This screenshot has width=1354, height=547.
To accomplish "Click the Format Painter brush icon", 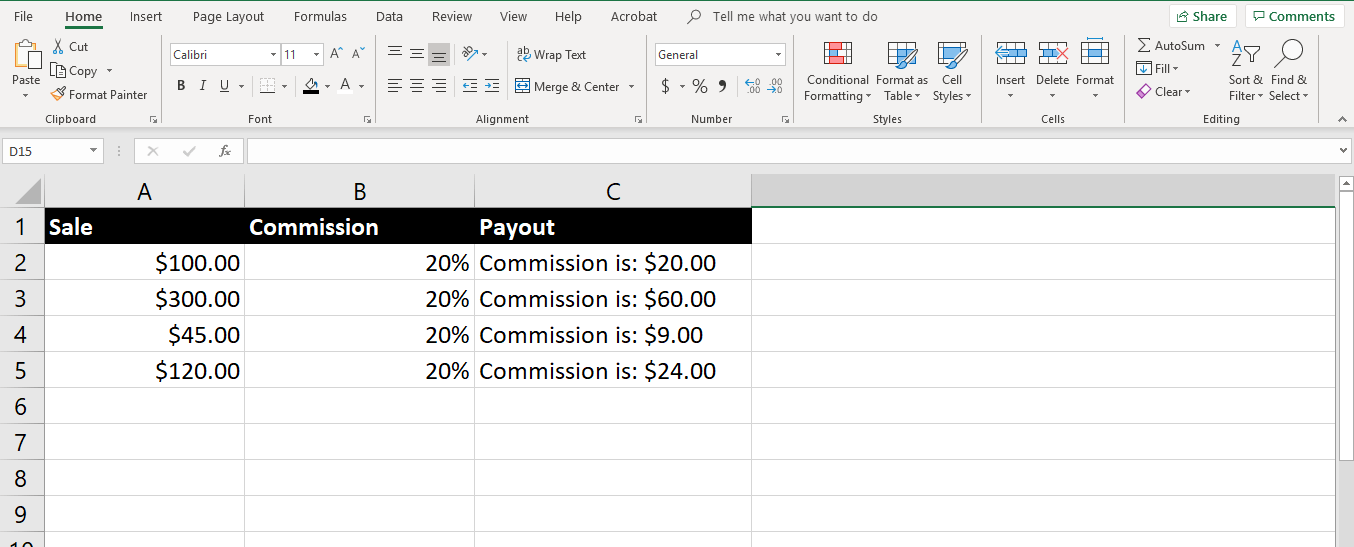I will pos(59,95).
